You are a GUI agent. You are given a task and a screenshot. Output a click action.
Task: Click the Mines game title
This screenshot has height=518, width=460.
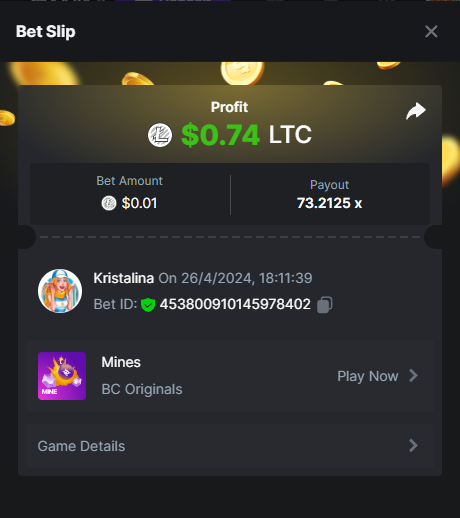121,362
